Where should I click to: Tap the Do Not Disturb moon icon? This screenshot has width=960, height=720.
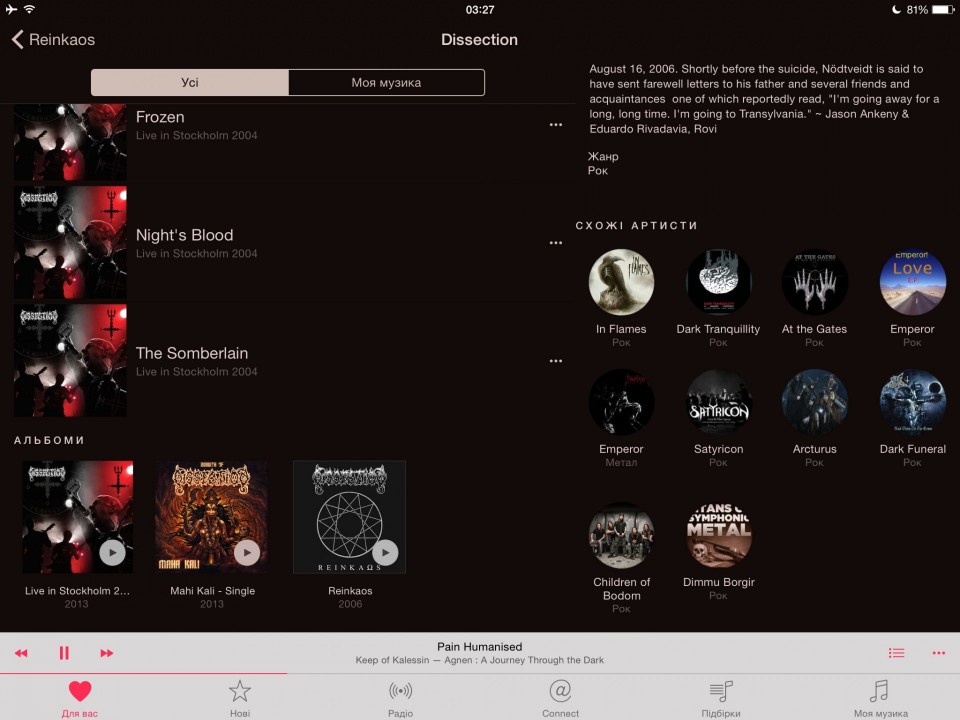tap(896, 9)
